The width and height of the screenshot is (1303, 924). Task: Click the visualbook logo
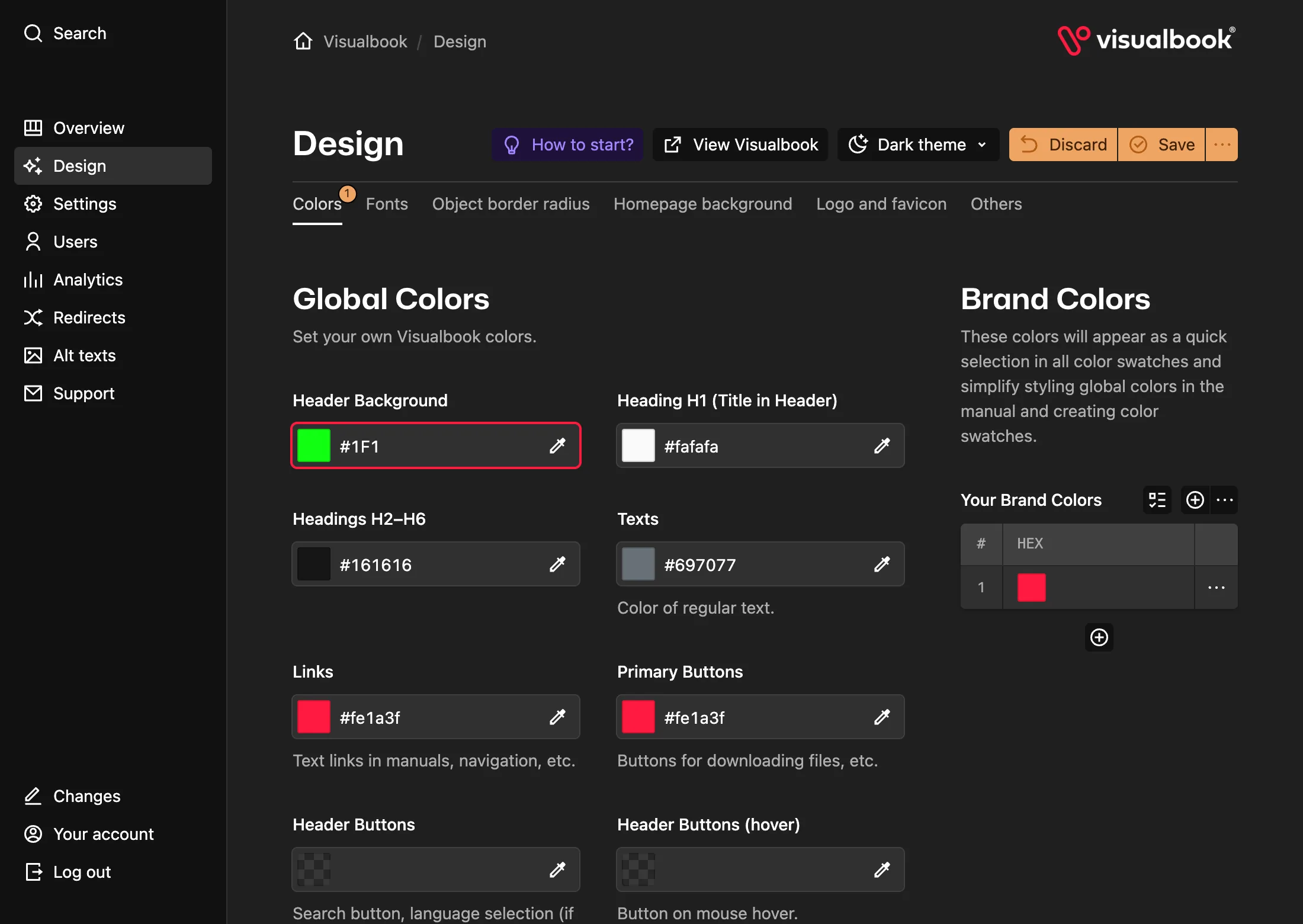pyautogui.click(x=1147, y=40)
